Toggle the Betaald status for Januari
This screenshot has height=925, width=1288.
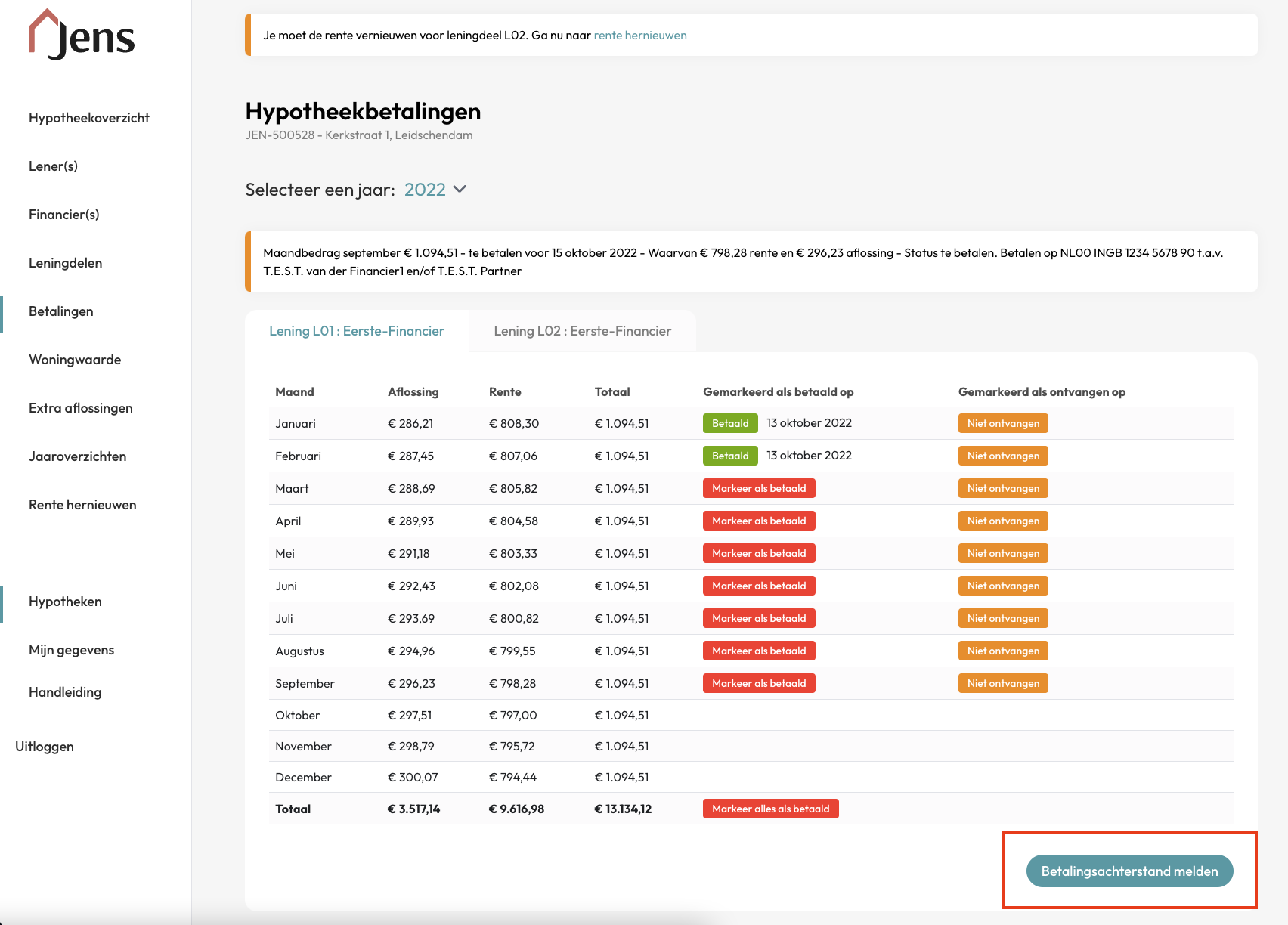[x=730, y=423]
